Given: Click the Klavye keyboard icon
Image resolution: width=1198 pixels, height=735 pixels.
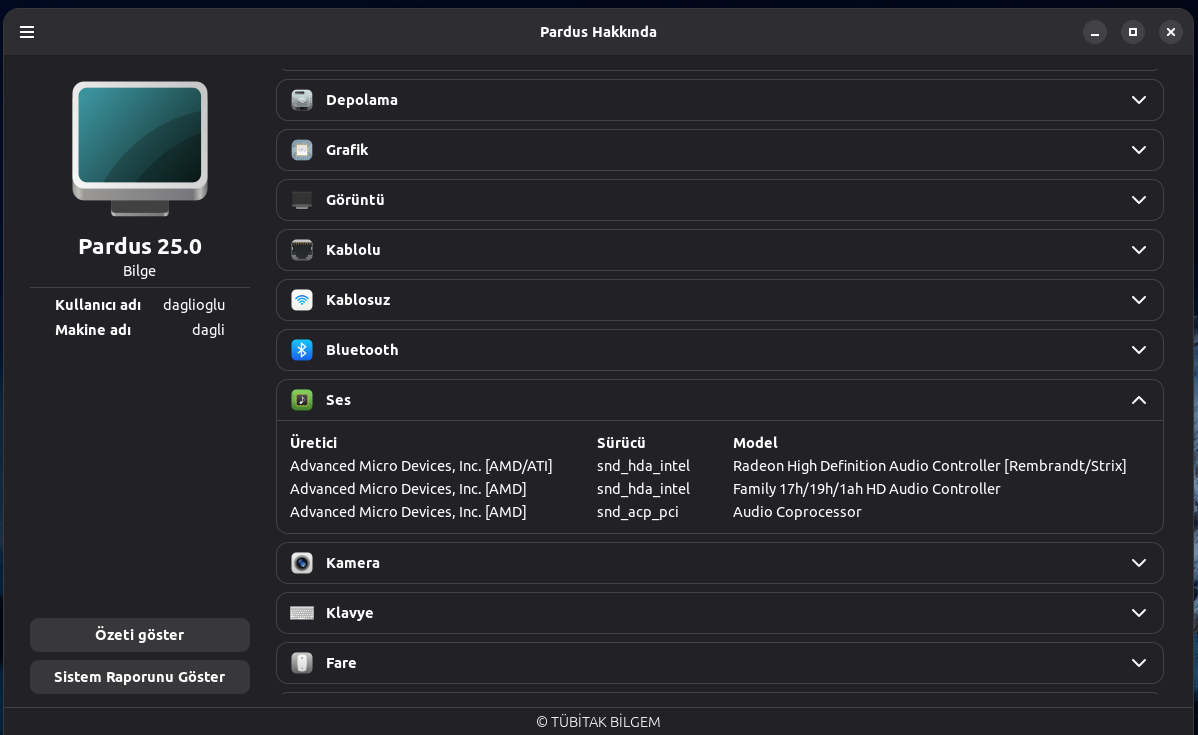Looking at the screenshot, I should [x=302, y=613].
